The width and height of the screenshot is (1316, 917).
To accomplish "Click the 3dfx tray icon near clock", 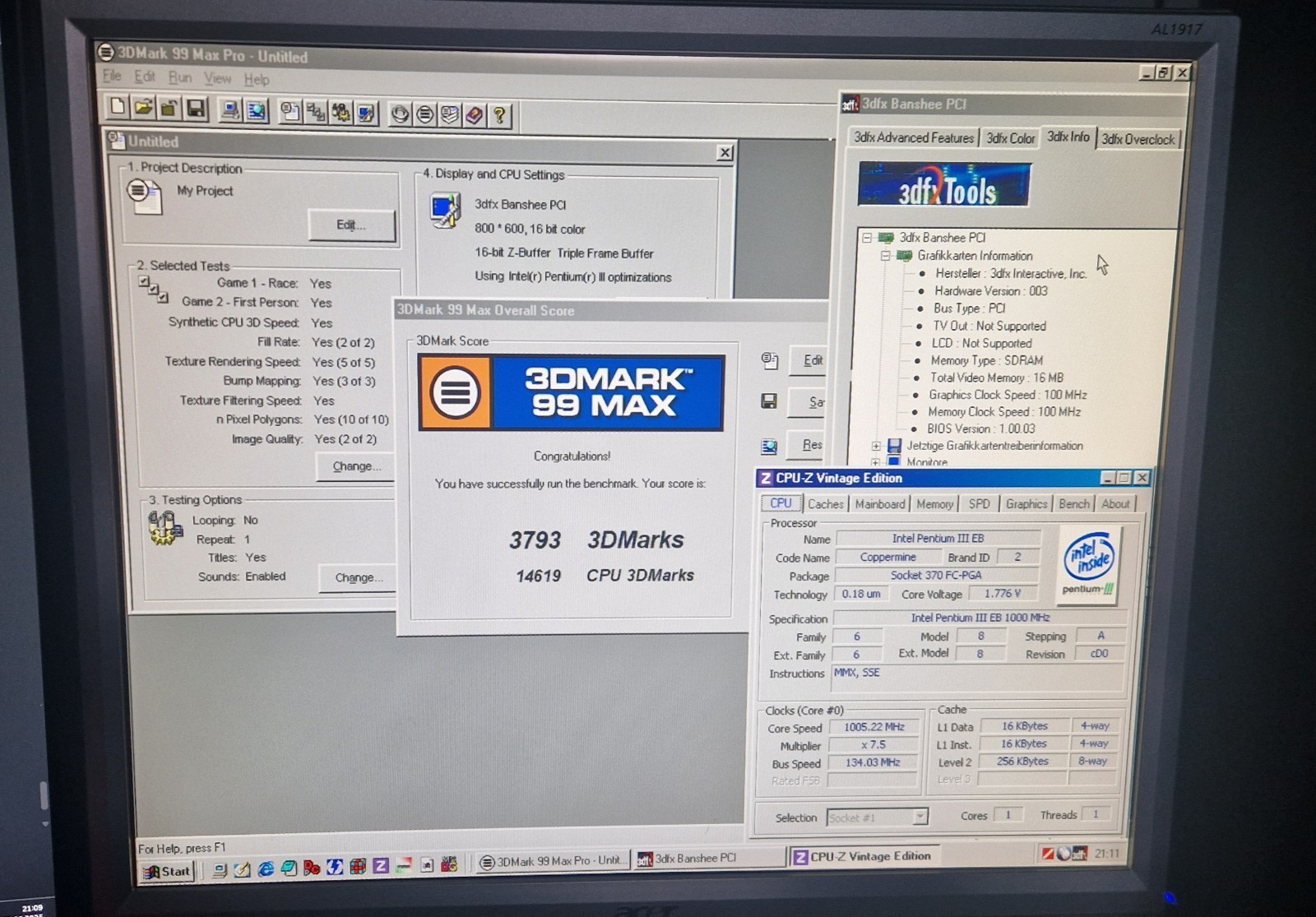I will point(1080,854).
